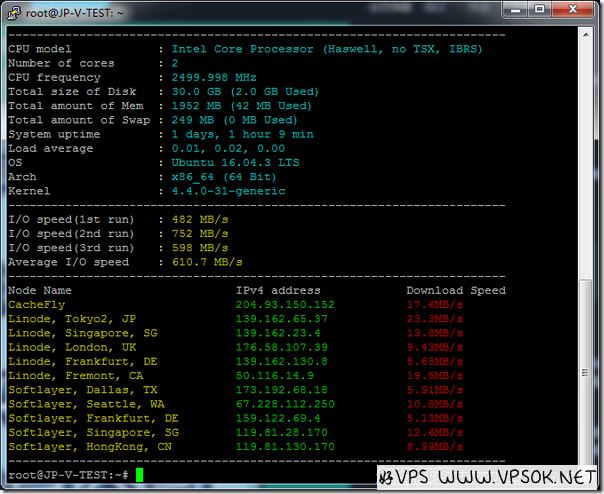
Task: Click the Softlayer, HongKong, CN row name
Action: point(90,446)
